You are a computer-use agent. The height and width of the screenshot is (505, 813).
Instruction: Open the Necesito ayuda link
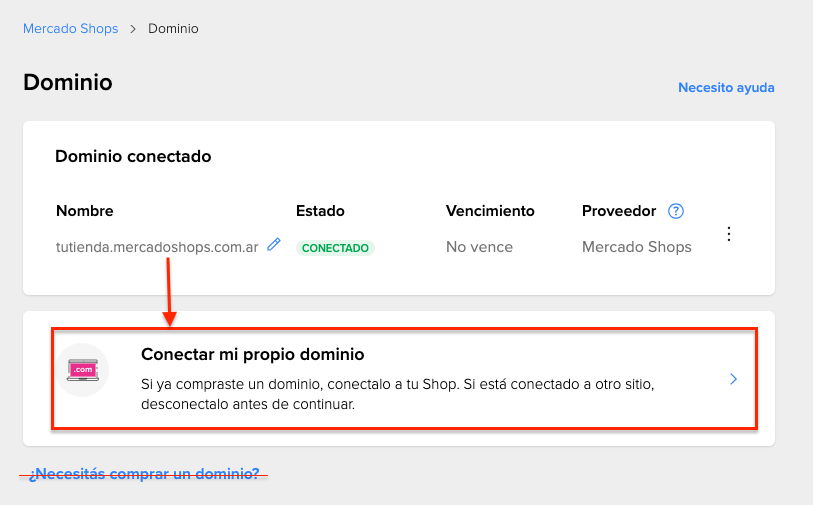tap(726, 88)
